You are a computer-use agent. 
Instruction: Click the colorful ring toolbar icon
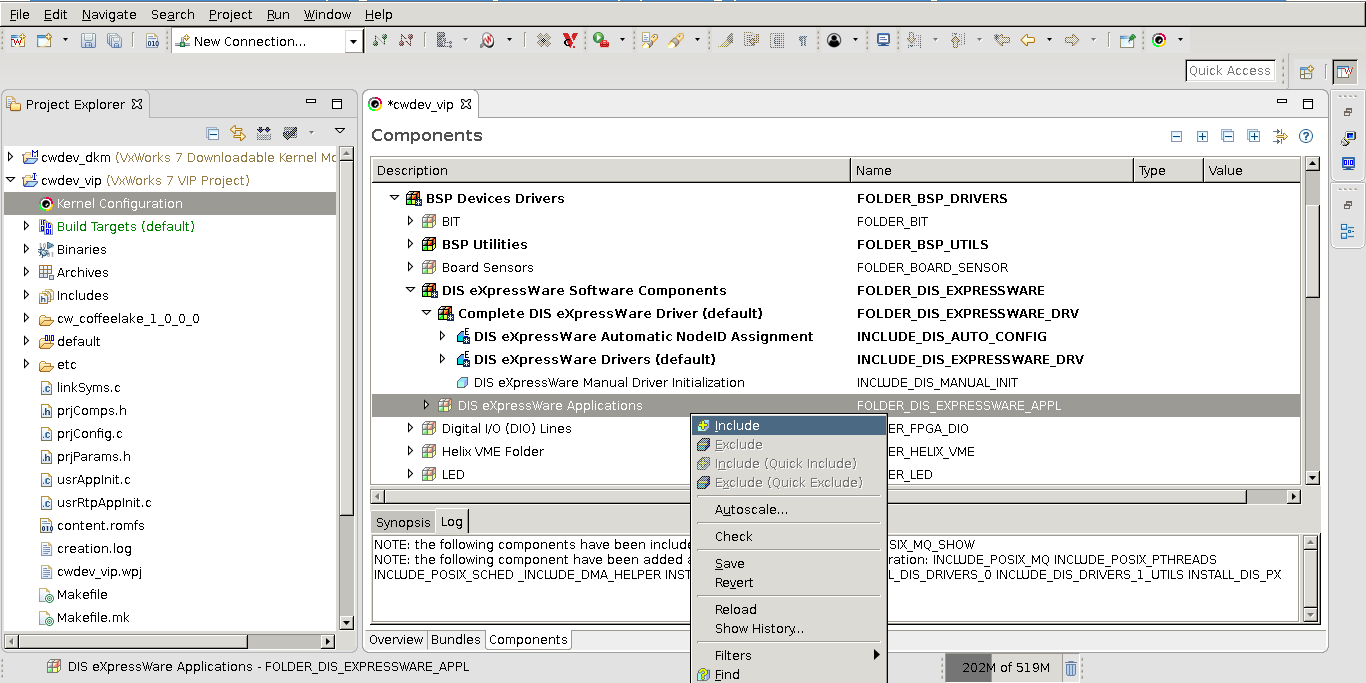click(x=1159, y=41)
